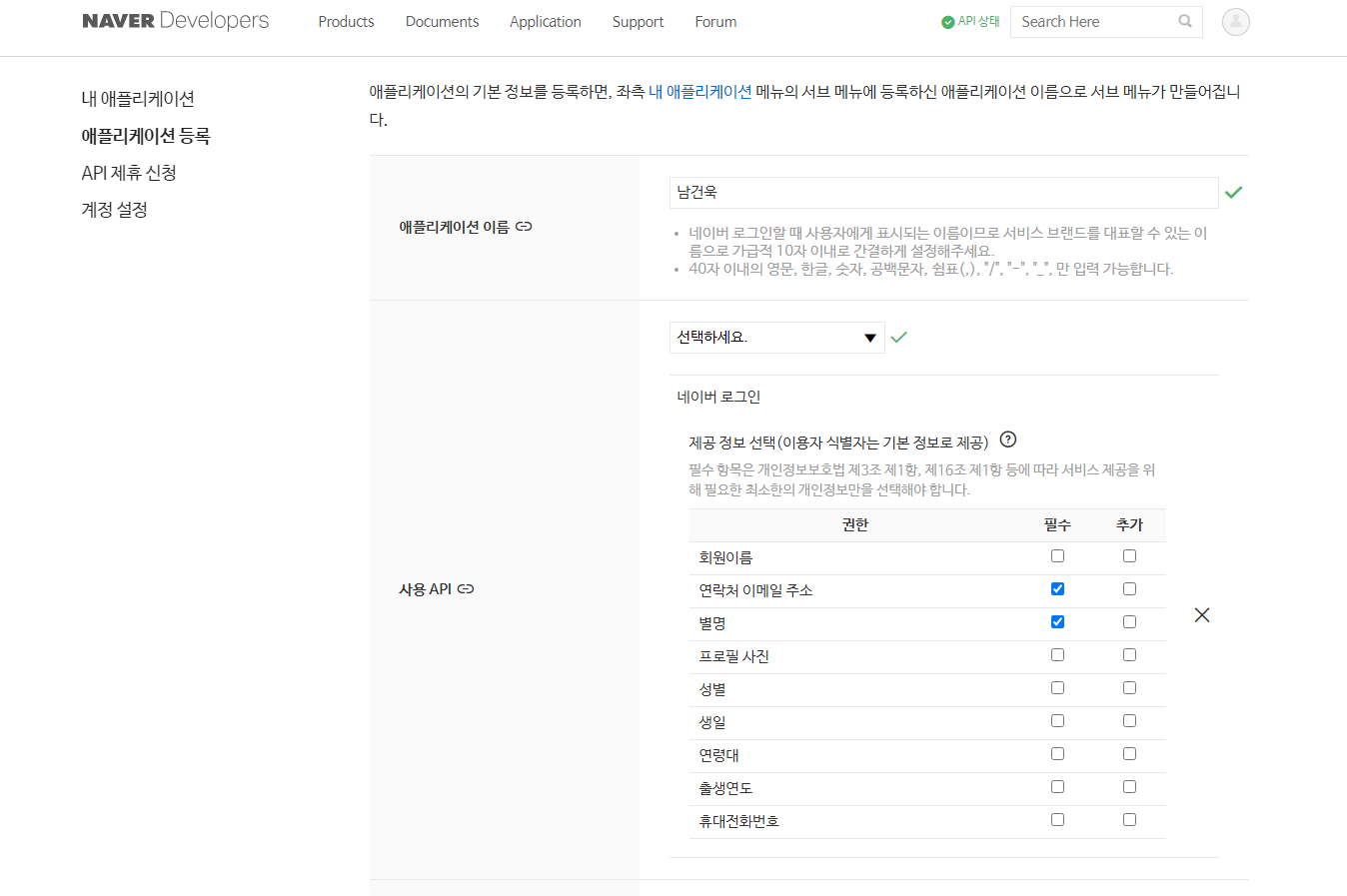Check 추가 box for 별명
The width and height of the screenshot is (1347, 896).
tap(1129, 622)
